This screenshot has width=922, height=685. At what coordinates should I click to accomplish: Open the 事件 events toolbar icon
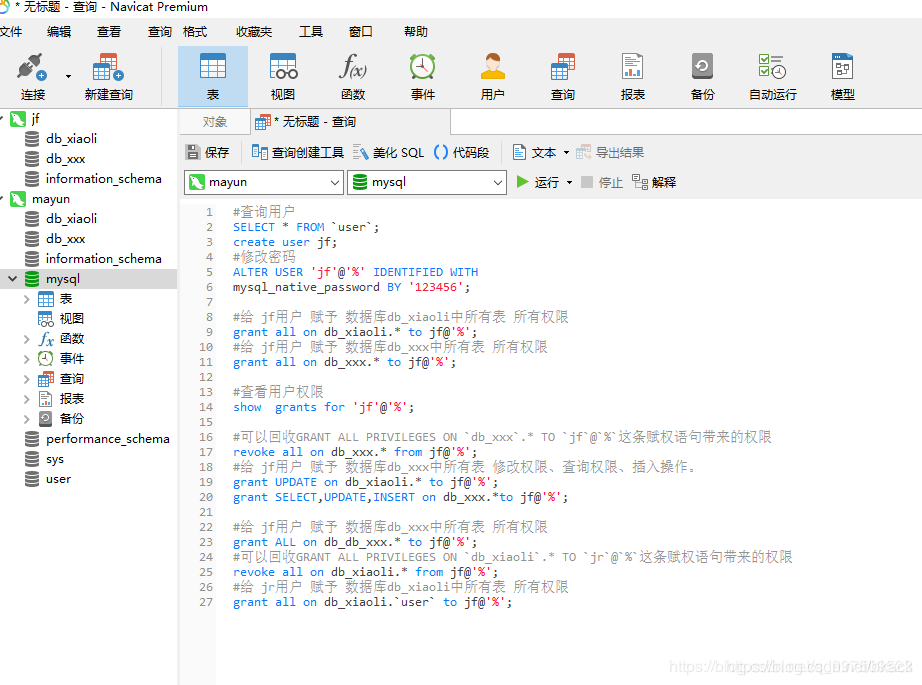click(x=423, y=76)
